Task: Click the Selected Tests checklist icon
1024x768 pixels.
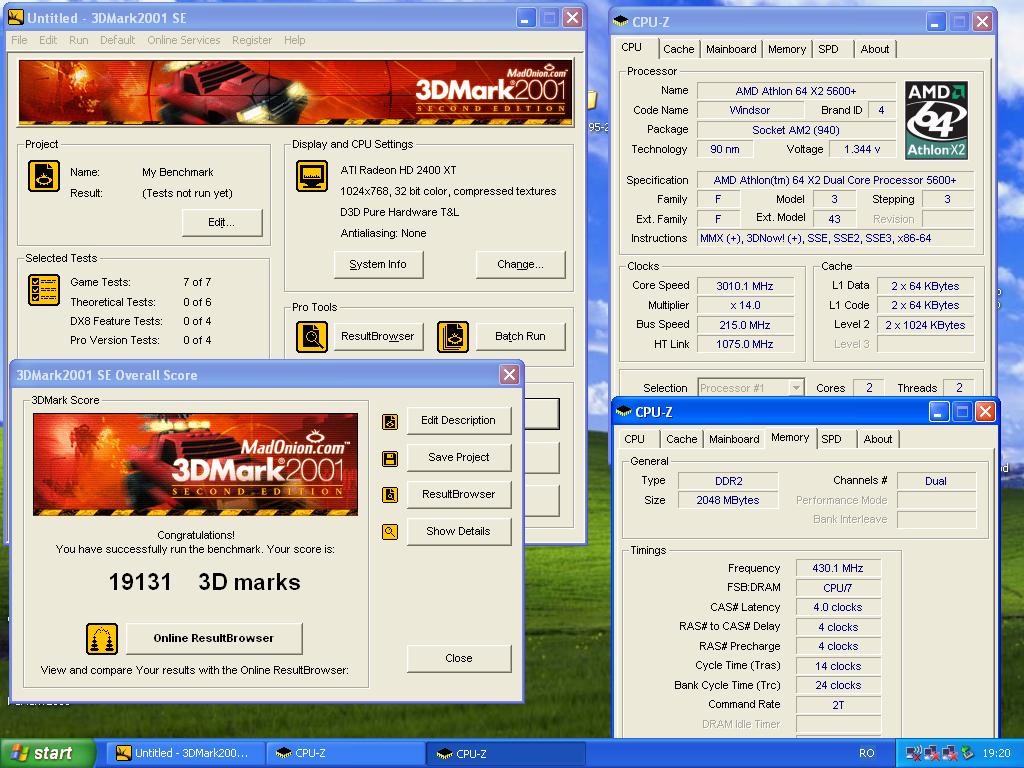Action: 44,290
